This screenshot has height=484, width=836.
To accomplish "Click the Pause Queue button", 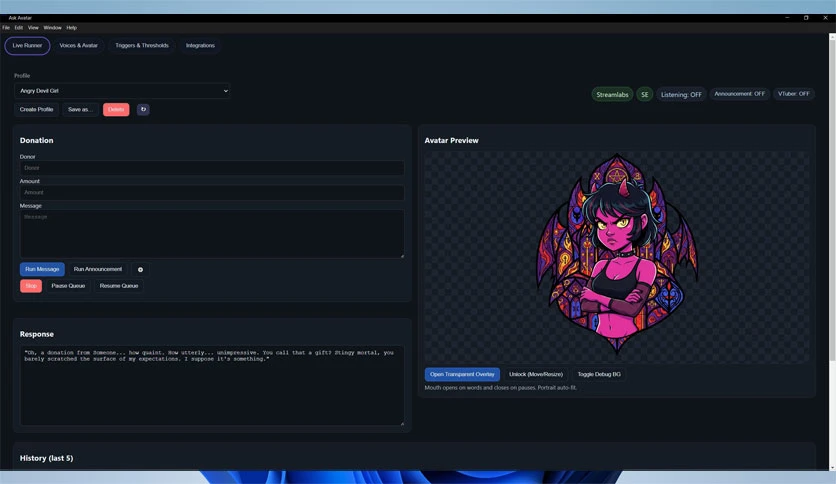I will [x=68, y=286].
